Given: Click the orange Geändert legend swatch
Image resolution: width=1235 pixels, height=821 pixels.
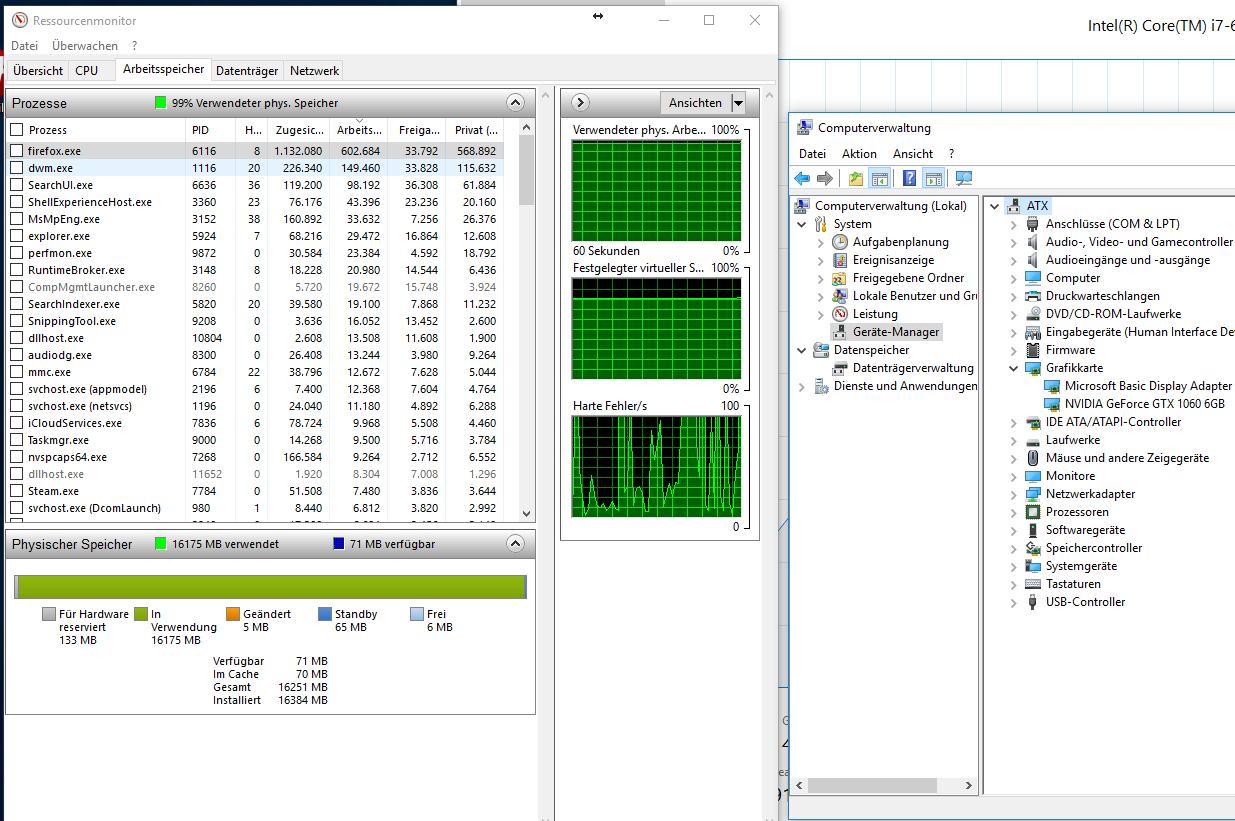Looking at the screenshot, I should point(234,614).
